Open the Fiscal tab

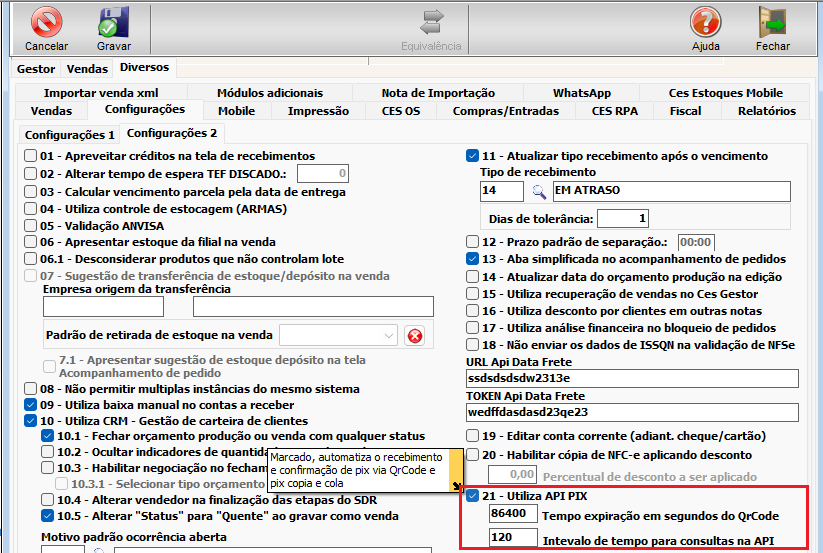tap(685, 111)
